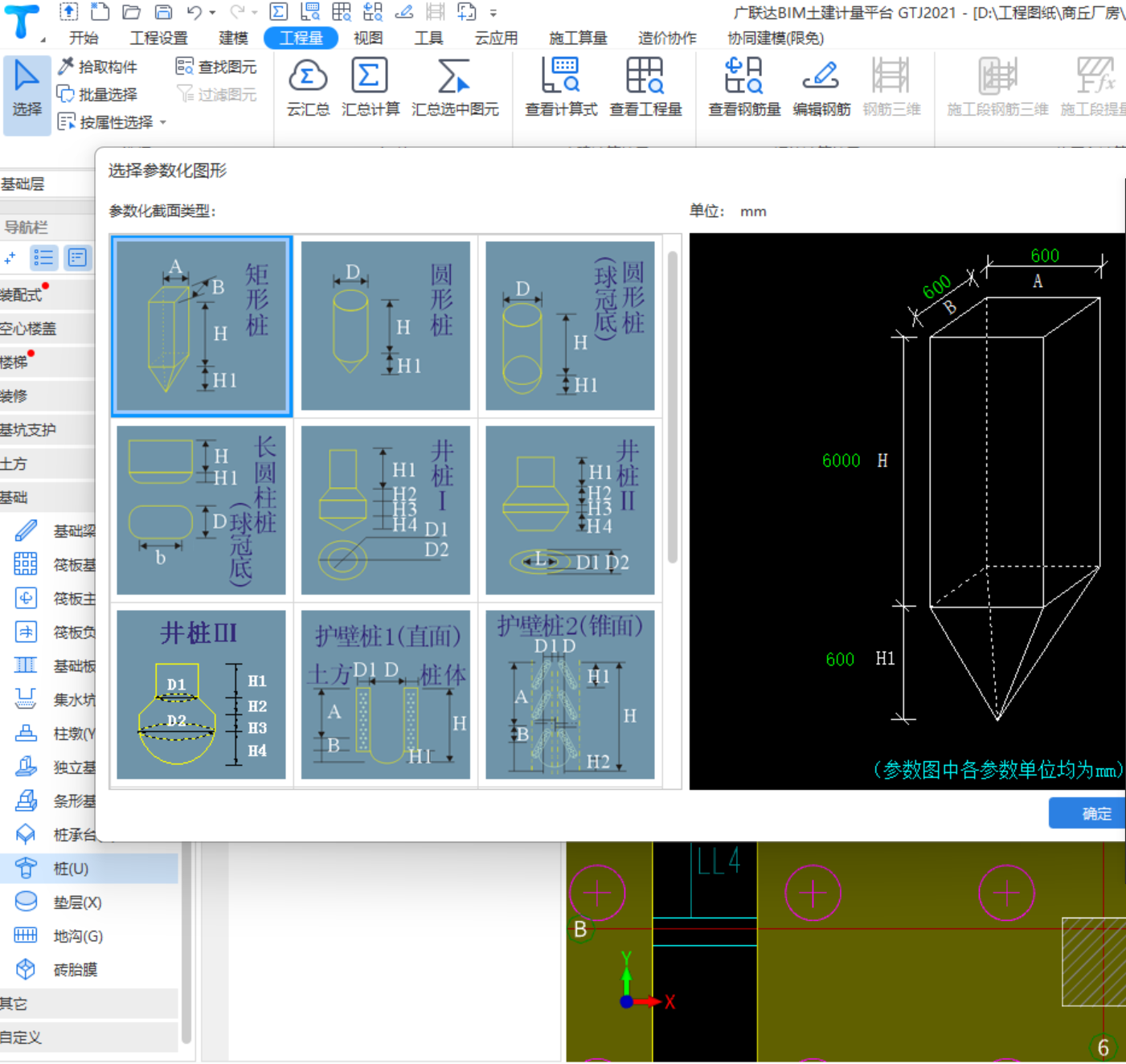Edit the green 6000 H parameter value

coord(841,460)
